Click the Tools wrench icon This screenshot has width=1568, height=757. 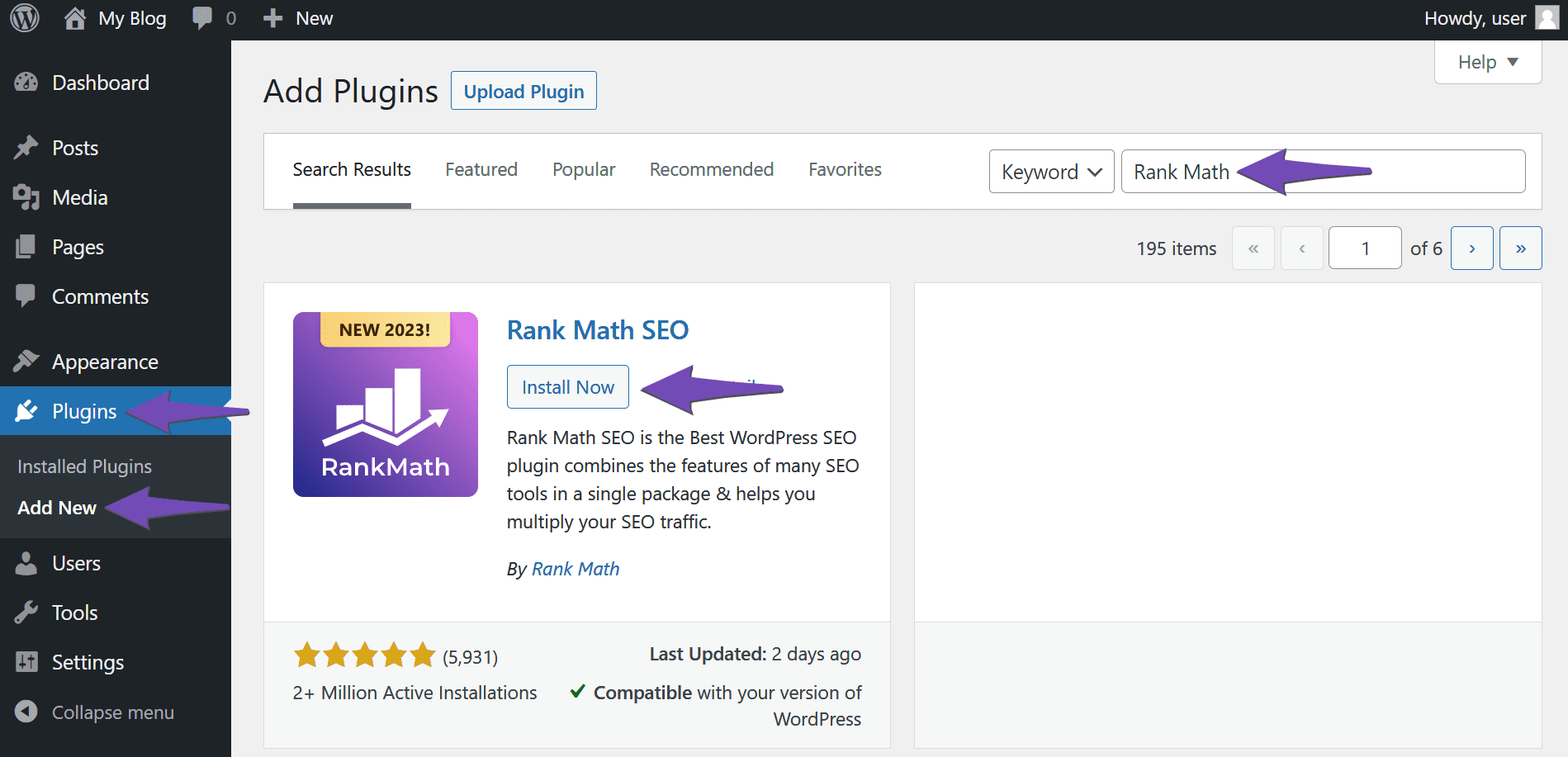(x=26, y=613)
